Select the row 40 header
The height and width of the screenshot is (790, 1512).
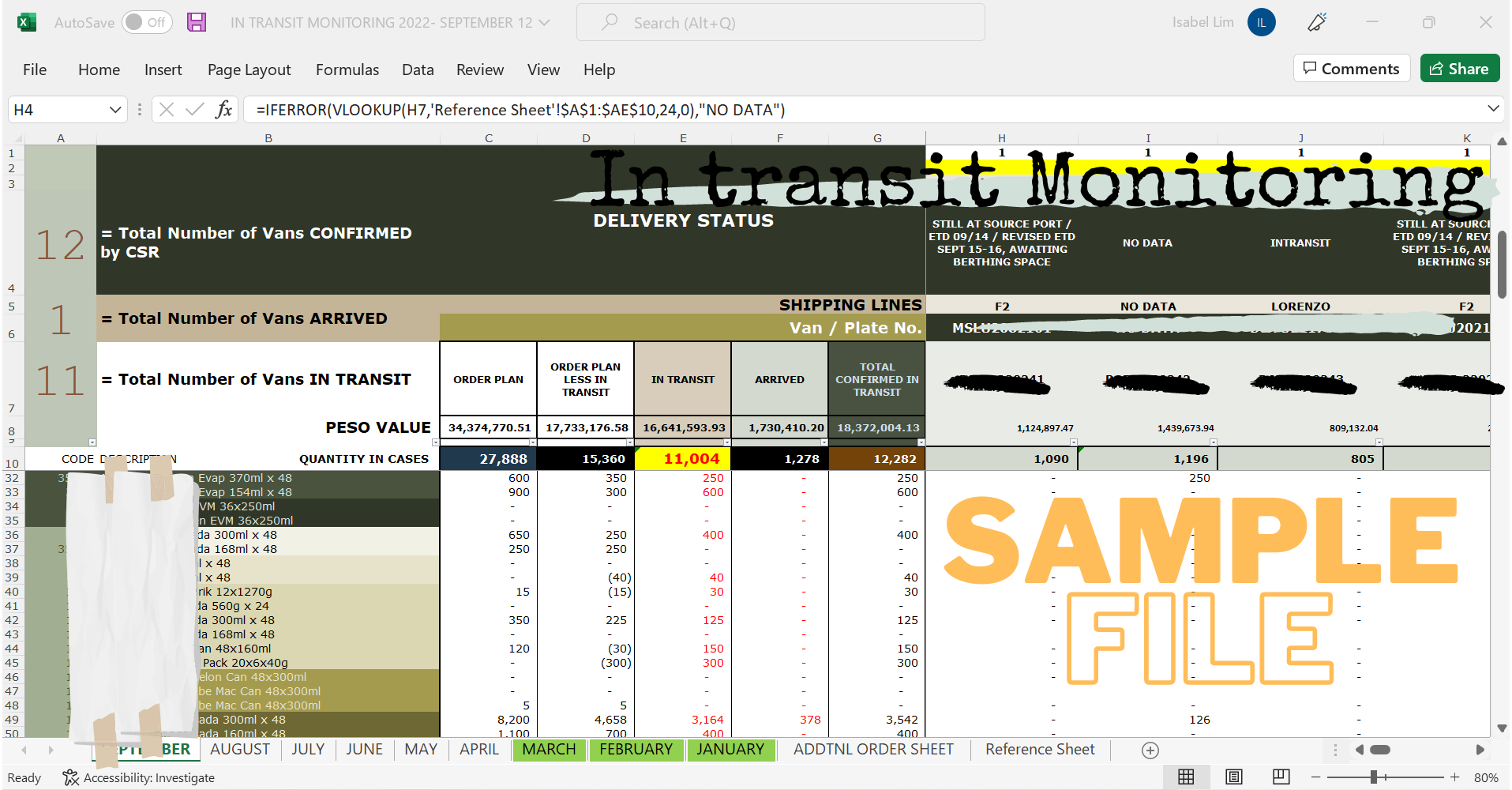[x=12, y=592]
